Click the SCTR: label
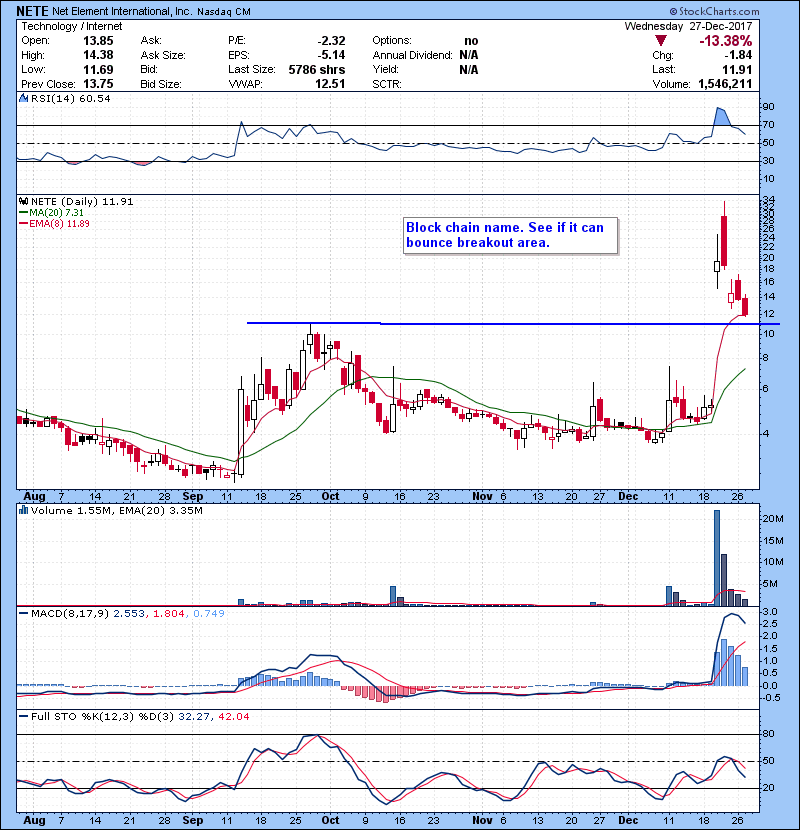The height and width of the screenshot is (830, 800). pyautogui.click(x=386, y=84)
